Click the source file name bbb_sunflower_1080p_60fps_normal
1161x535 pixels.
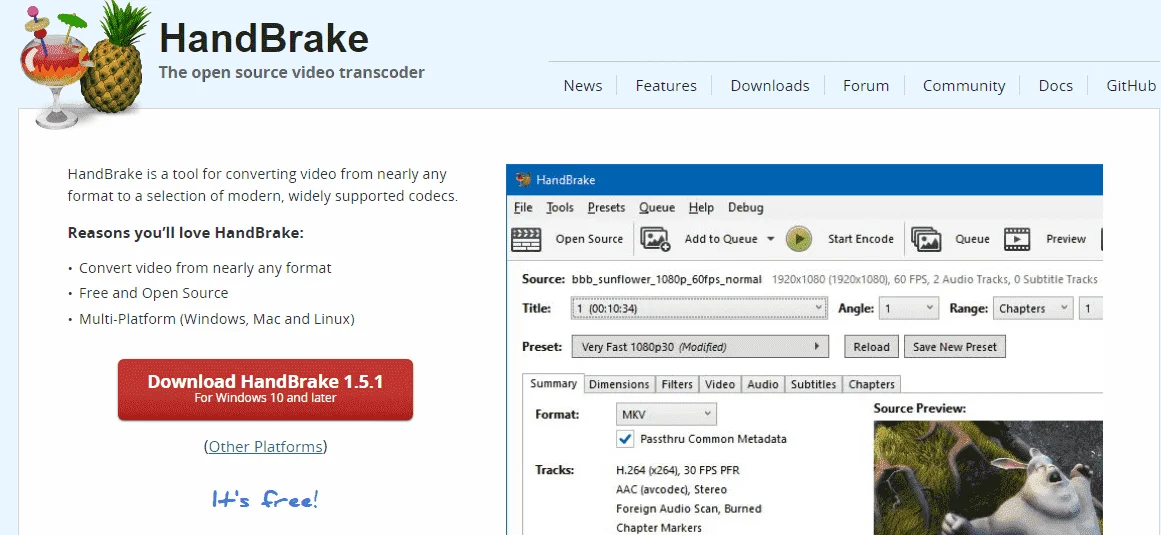(x=666, y=279)
